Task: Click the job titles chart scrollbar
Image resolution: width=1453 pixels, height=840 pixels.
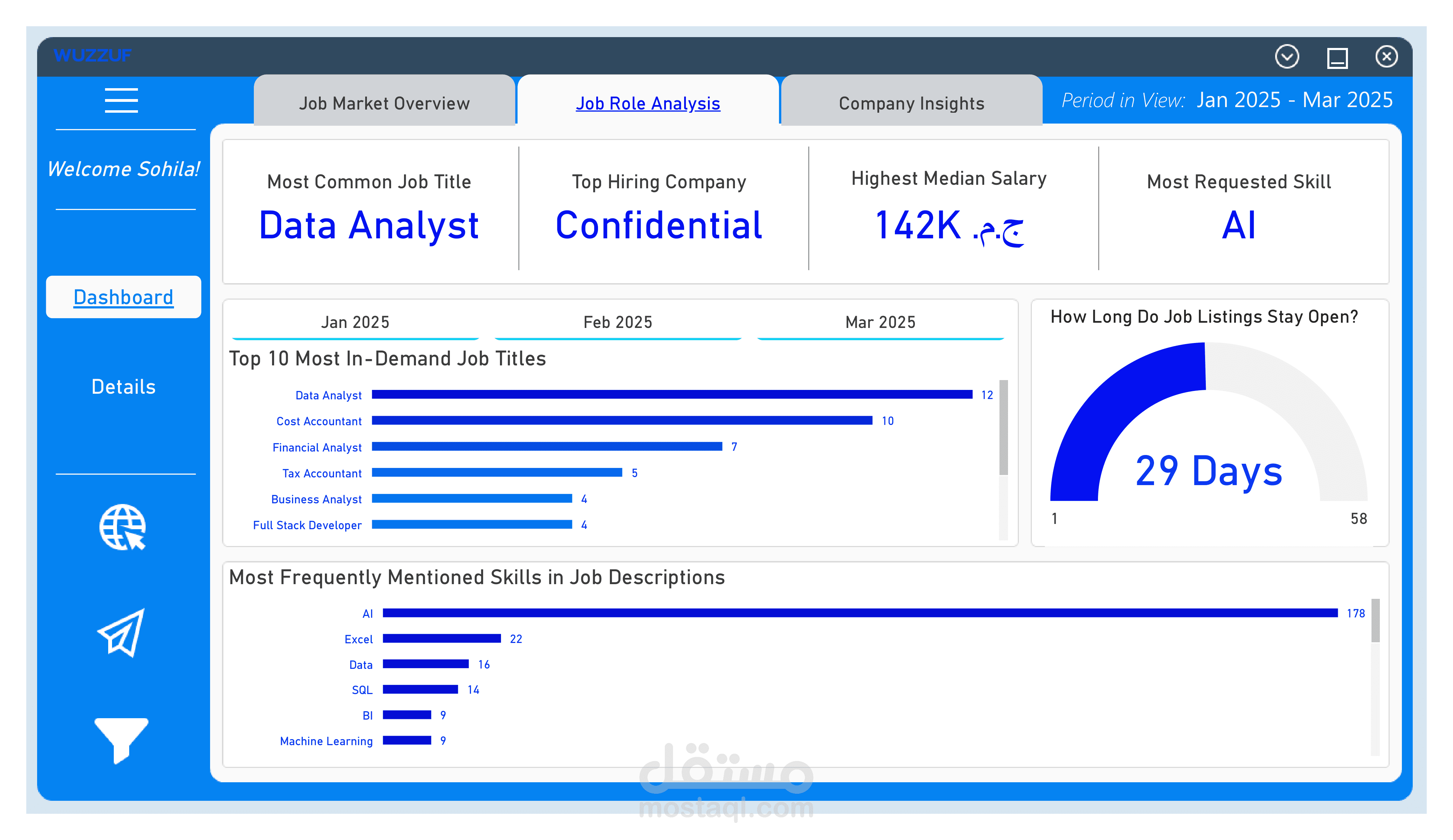Action: pyautogui.click(x=1003, y=428)
